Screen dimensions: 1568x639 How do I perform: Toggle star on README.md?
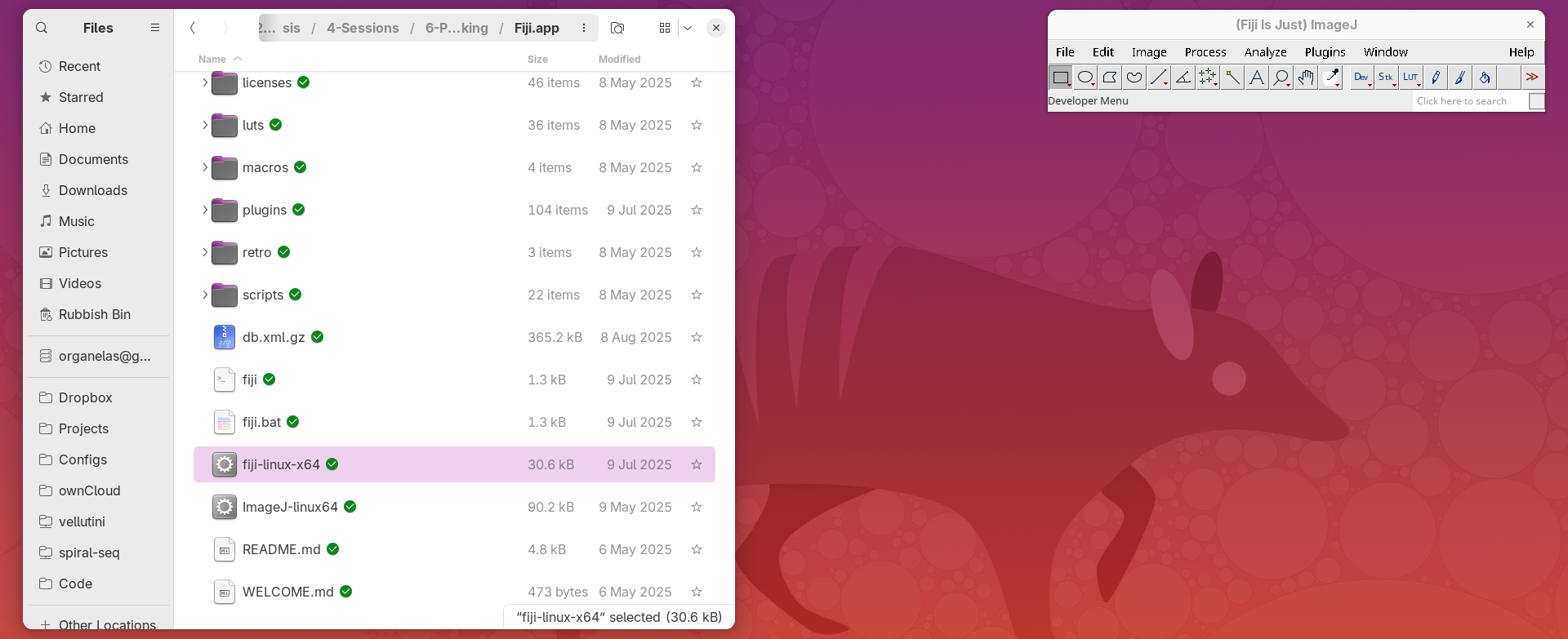click(x=697, y=549)
